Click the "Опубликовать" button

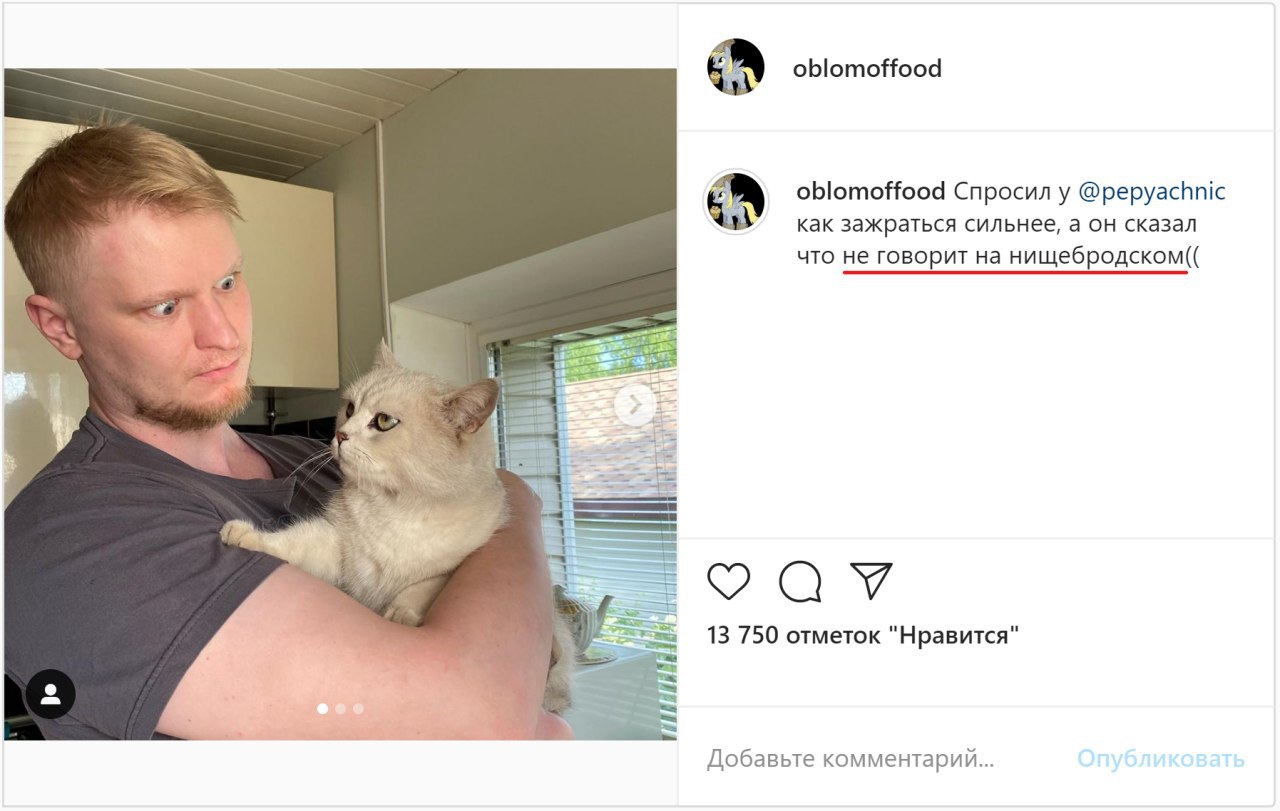(x=1161, y=759)
